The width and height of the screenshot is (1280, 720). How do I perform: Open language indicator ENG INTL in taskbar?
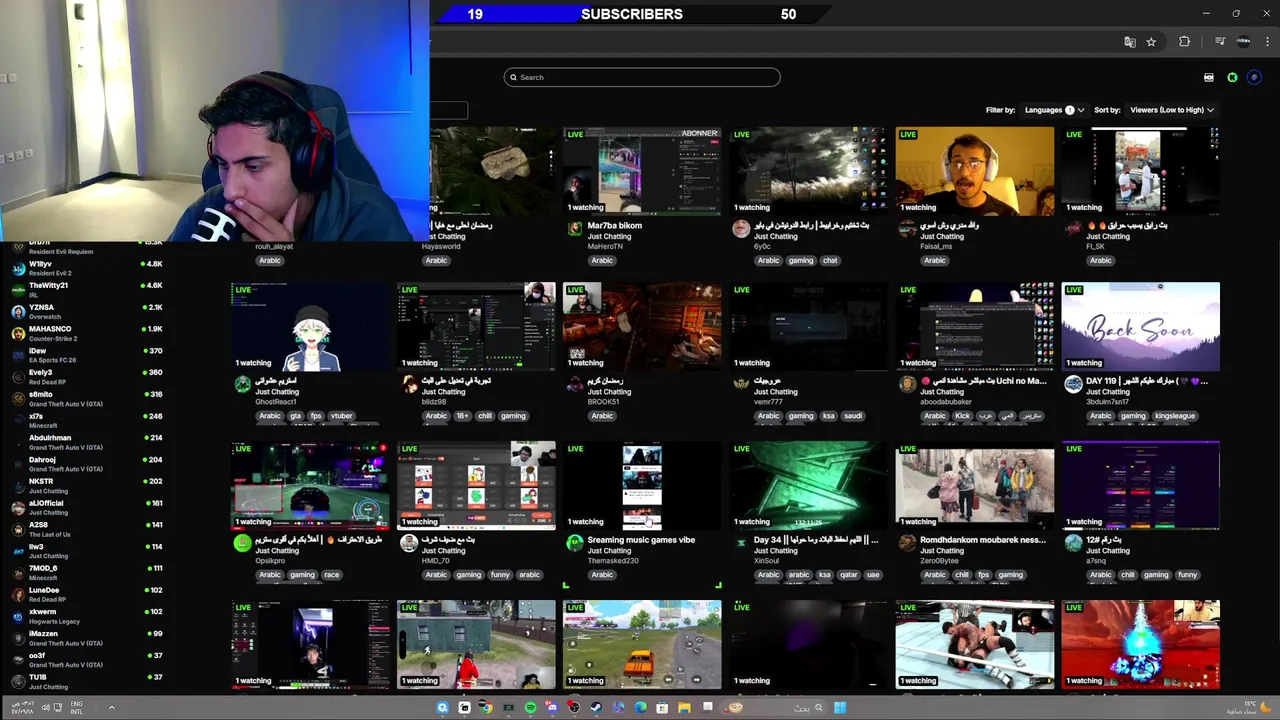click(x=77, y=708)
